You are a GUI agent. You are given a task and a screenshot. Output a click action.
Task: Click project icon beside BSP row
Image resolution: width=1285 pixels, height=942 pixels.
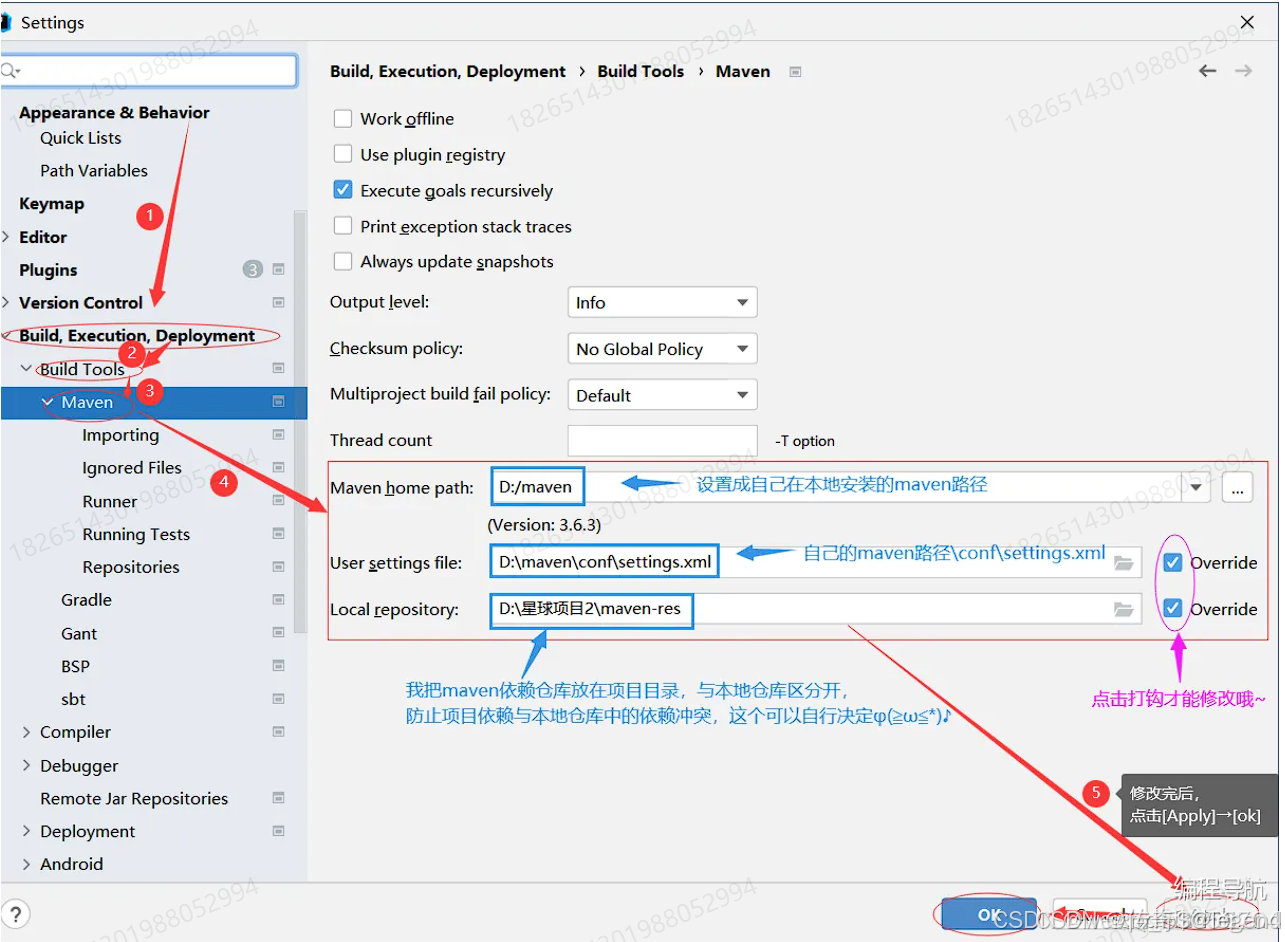click(x=278, y=665)
